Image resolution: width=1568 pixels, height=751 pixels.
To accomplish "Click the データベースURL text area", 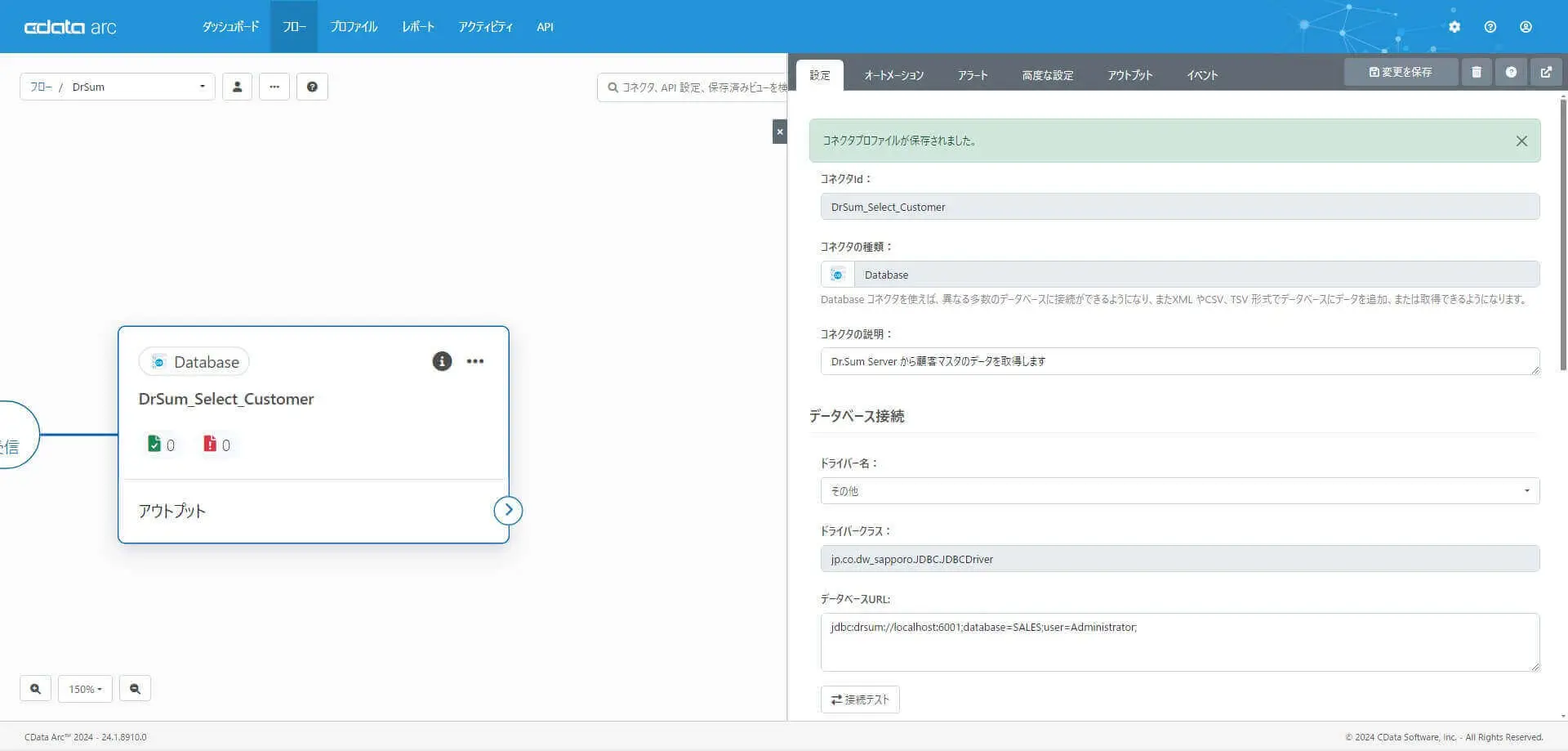I will coord(1180,642).
